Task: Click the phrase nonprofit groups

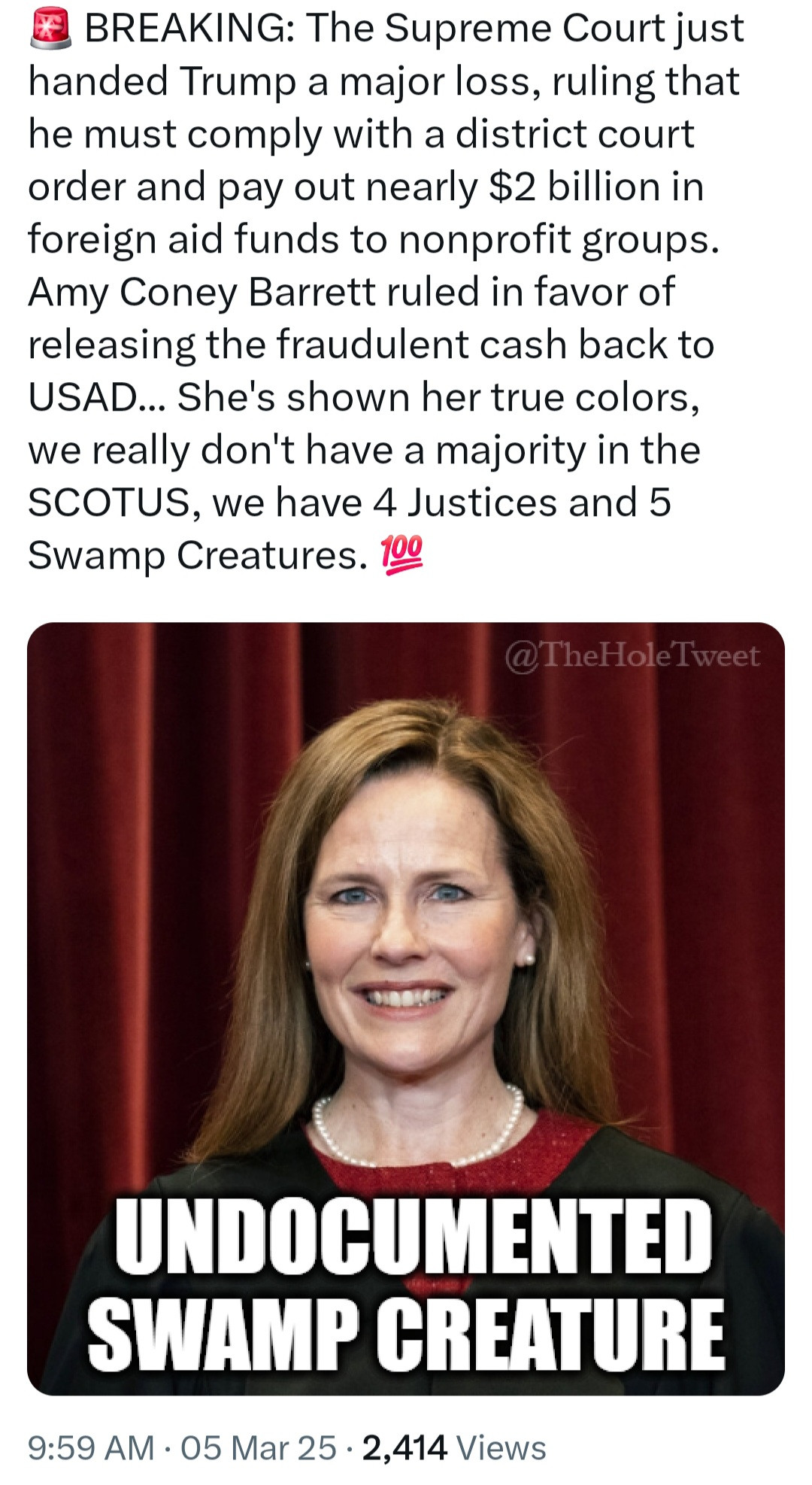Action: click(x=558, y=239)
